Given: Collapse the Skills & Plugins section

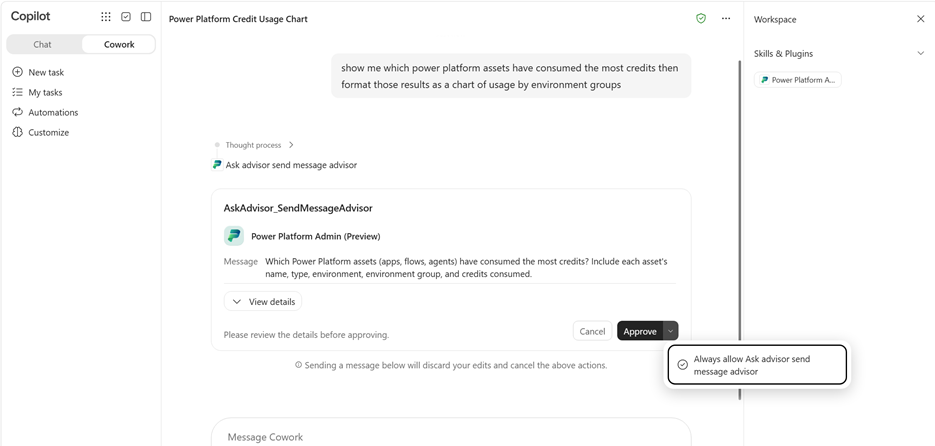Looking at the screenshot, I should (920, 53).
